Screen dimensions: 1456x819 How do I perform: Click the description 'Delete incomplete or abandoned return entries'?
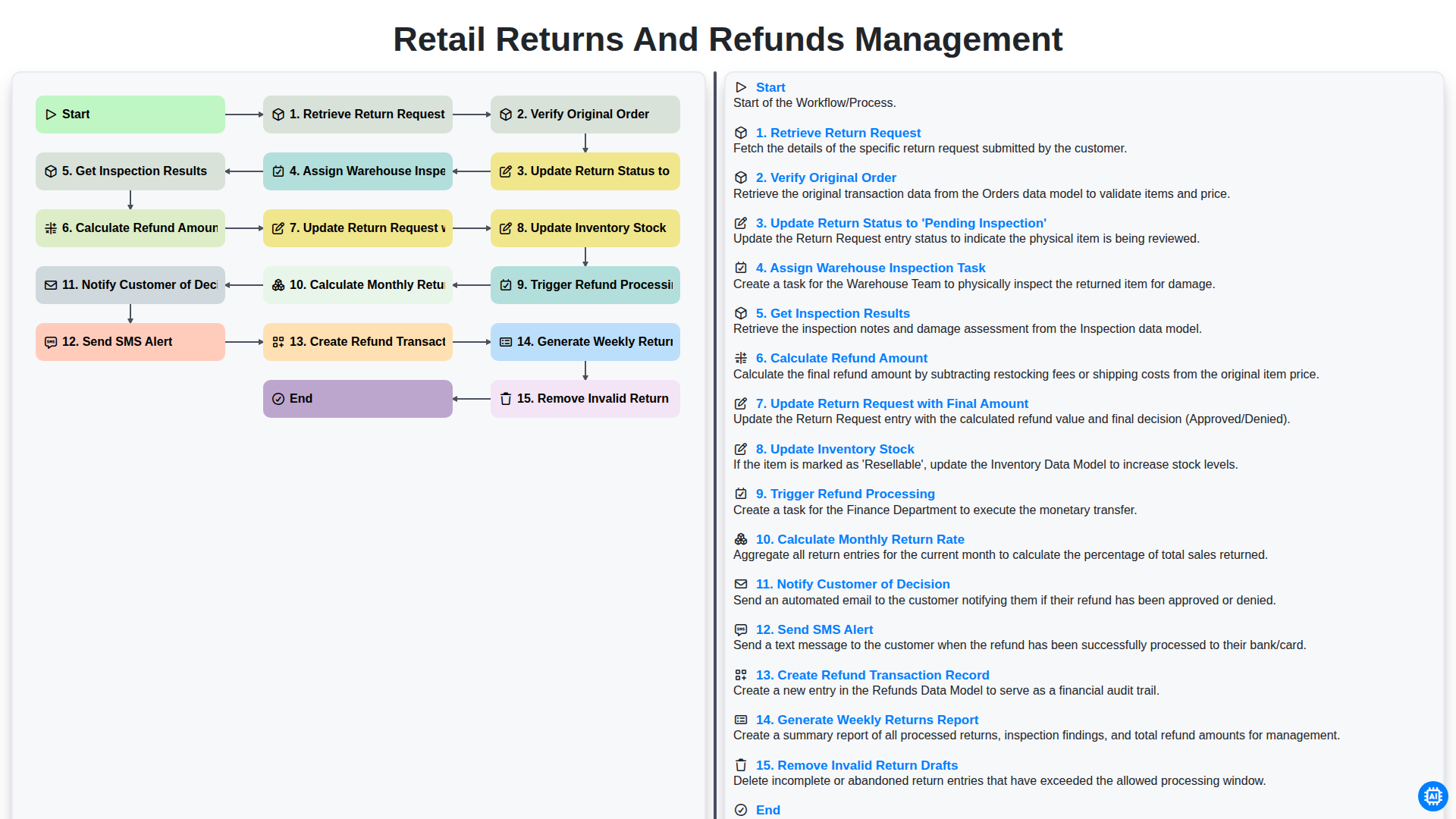pos(999,780)
